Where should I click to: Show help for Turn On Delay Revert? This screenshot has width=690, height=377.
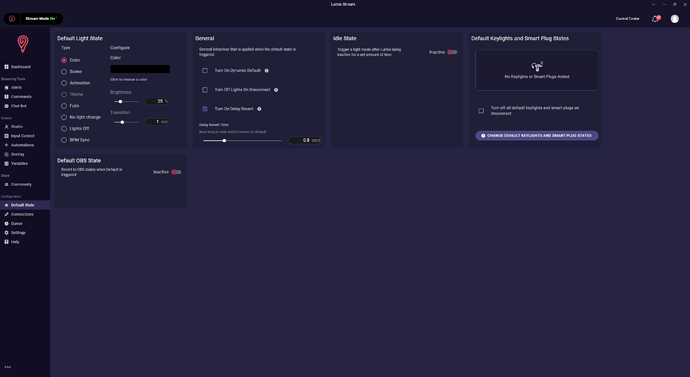point(259,109)
